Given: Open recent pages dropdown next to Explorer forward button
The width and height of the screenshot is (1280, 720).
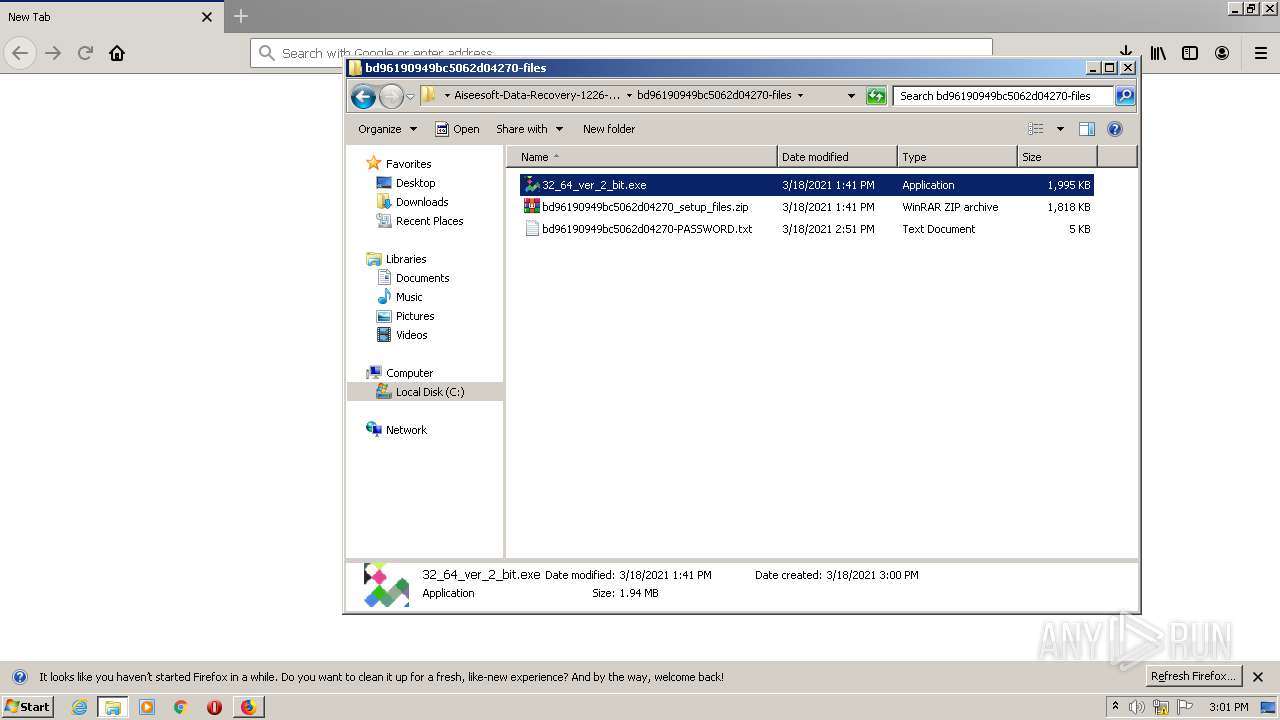Looking at the screenshot, I should tap(410, 96).
